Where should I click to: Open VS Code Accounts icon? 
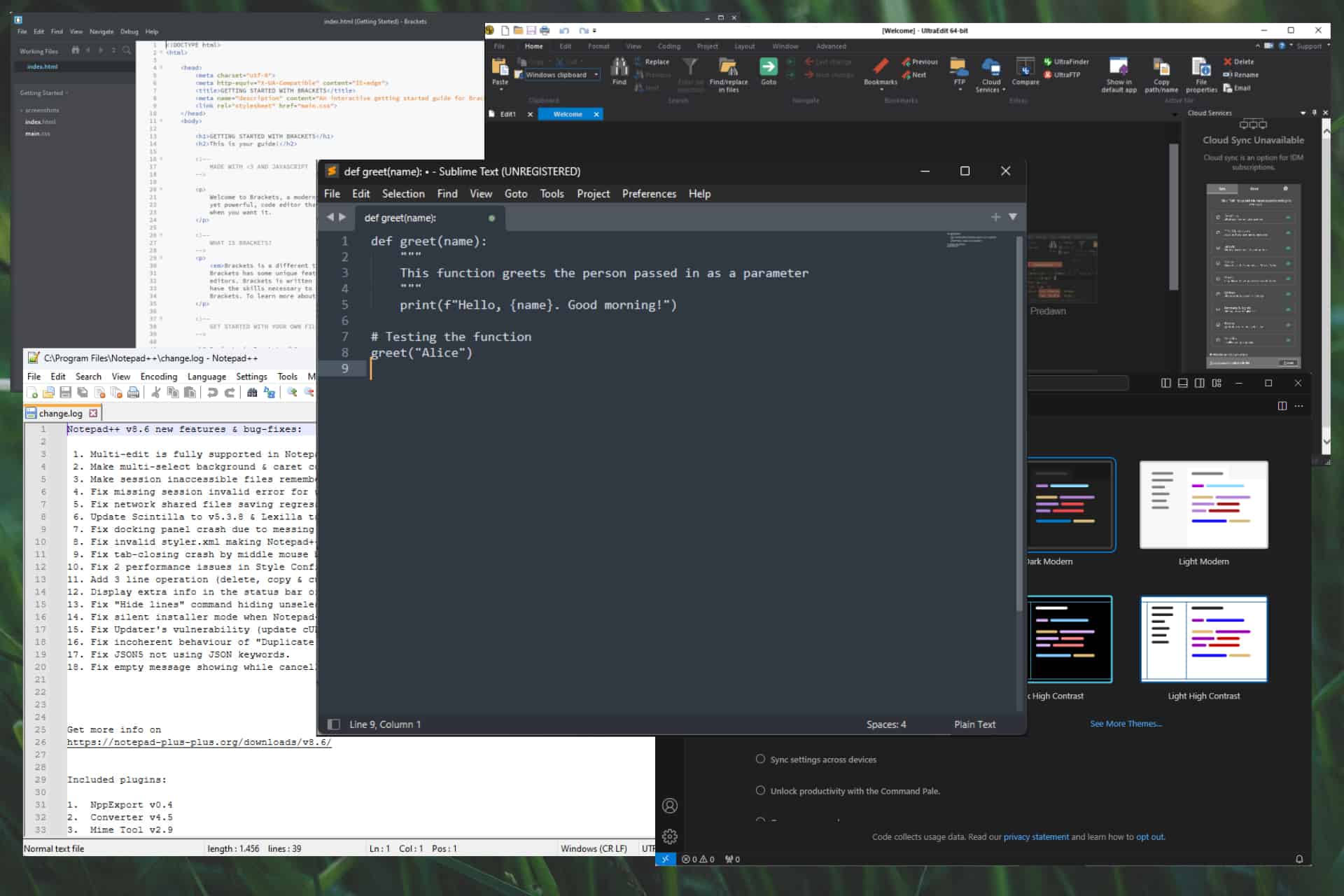coord(669,806)
